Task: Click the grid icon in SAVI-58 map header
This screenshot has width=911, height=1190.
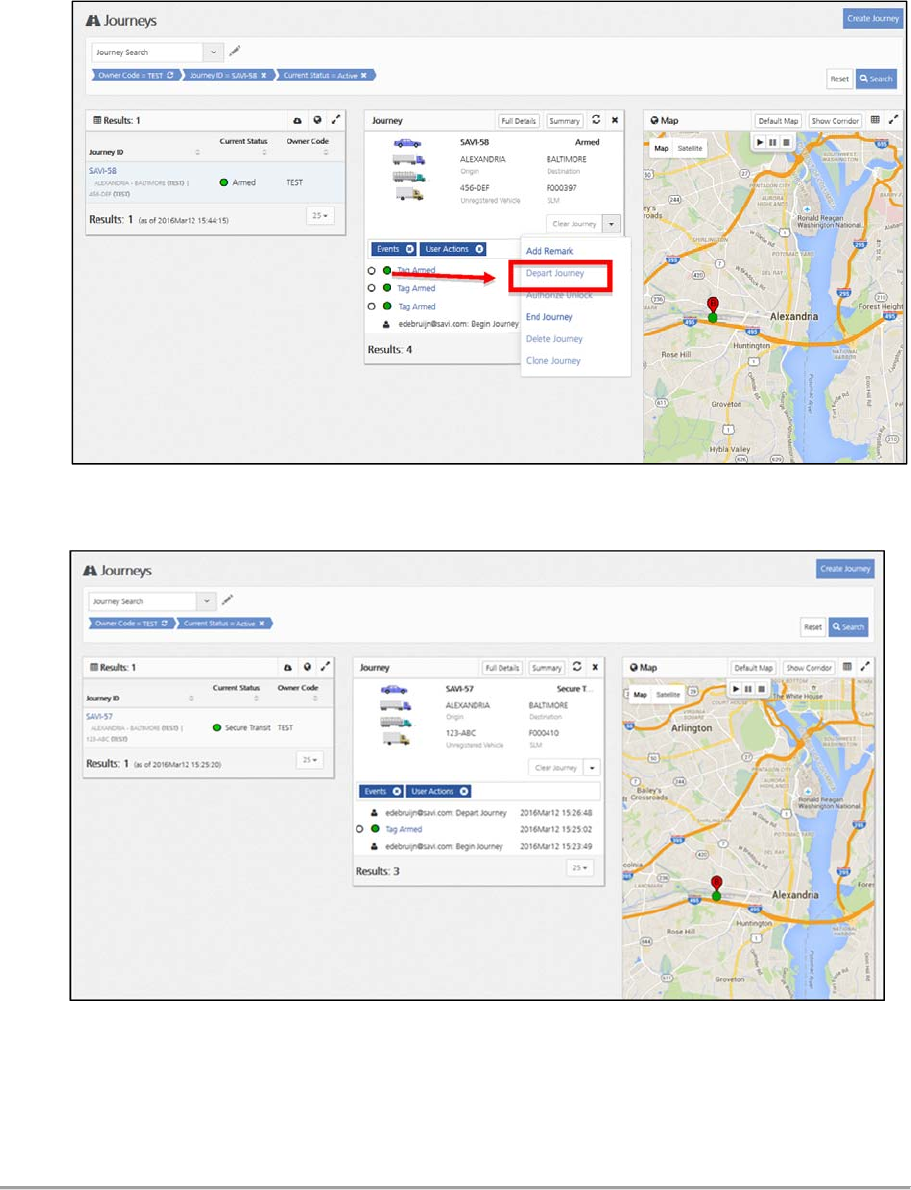Action: pos(875,120)
